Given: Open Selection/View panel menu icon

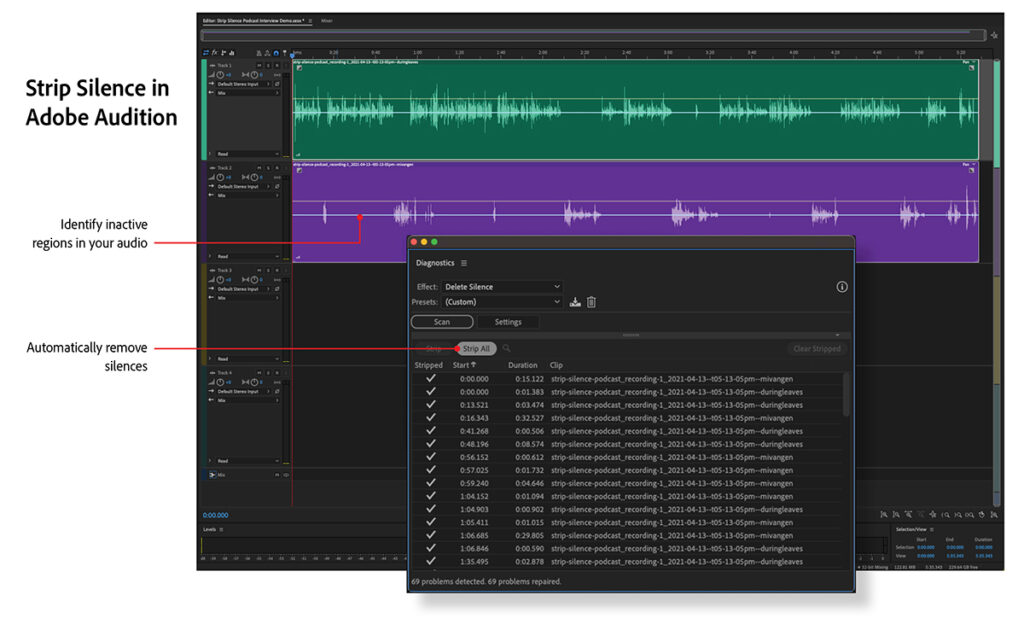Looking at the screenshot, I should coord(932,530).
